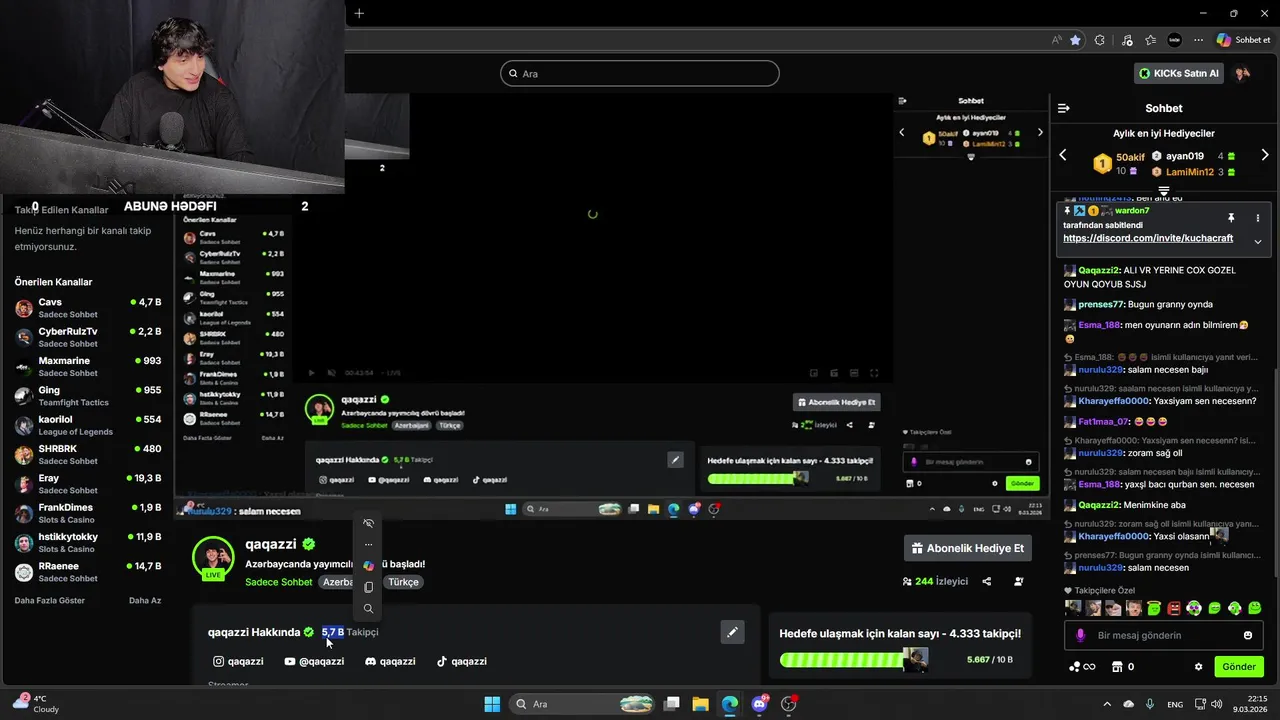Go to next gifters leaderboard page
Image resolution: width=1280 pixels, height=720 pixels.
(1265, 155)
